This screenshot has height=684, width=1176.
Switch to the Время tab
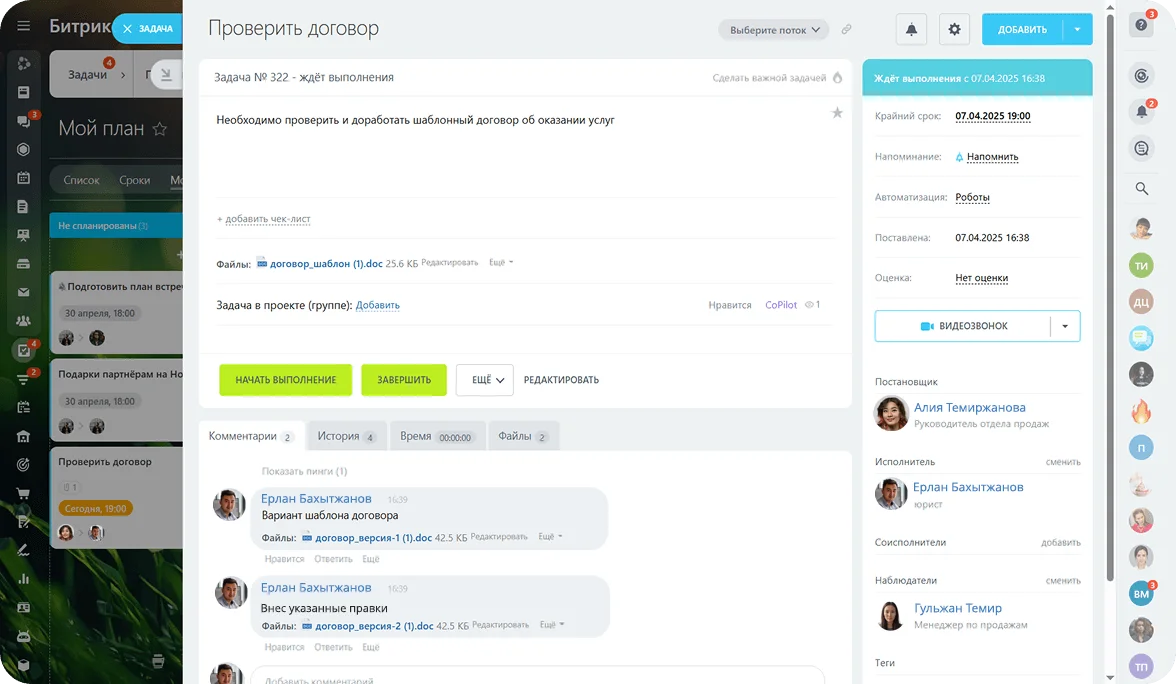tap(436, 436)
